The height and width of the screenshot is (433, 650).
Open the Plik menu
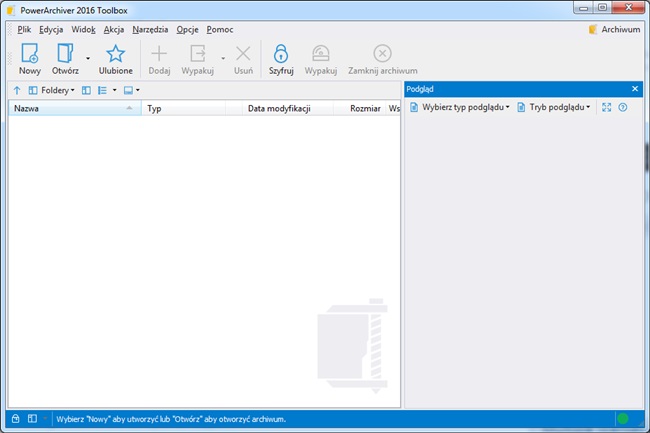tap(24, 29)
